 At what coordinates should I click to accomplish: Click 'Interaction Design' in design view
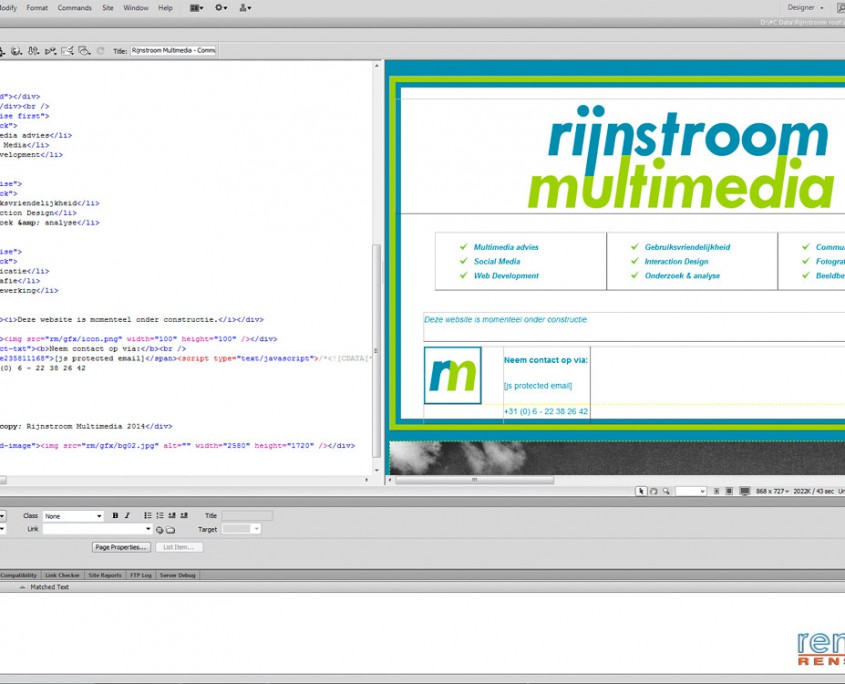[x=676, y=261]
